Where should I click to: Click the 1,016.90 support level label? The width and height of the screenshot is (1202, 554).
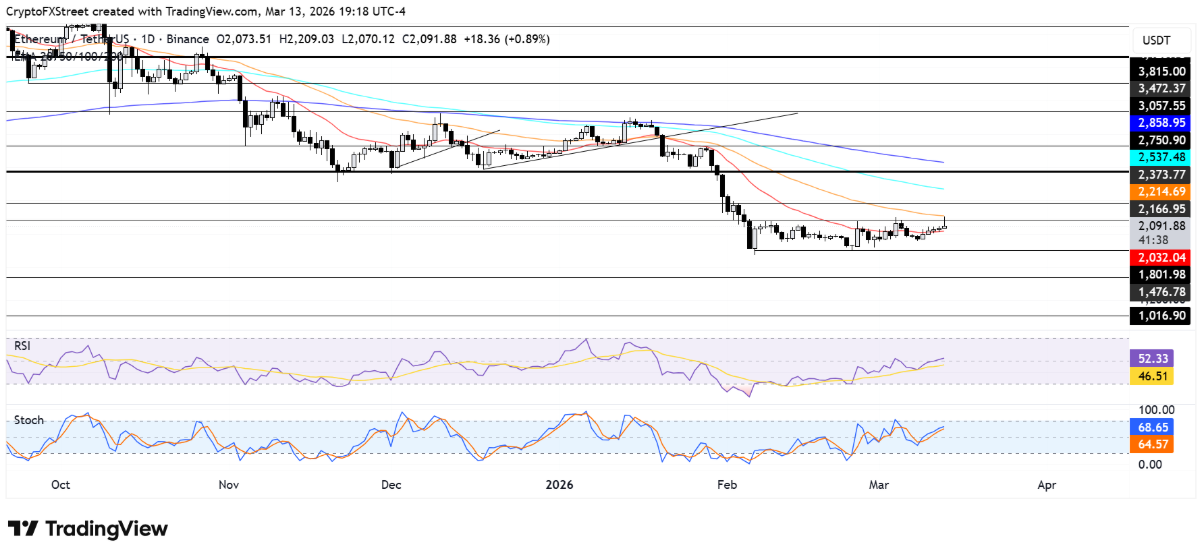[1160, 315]
